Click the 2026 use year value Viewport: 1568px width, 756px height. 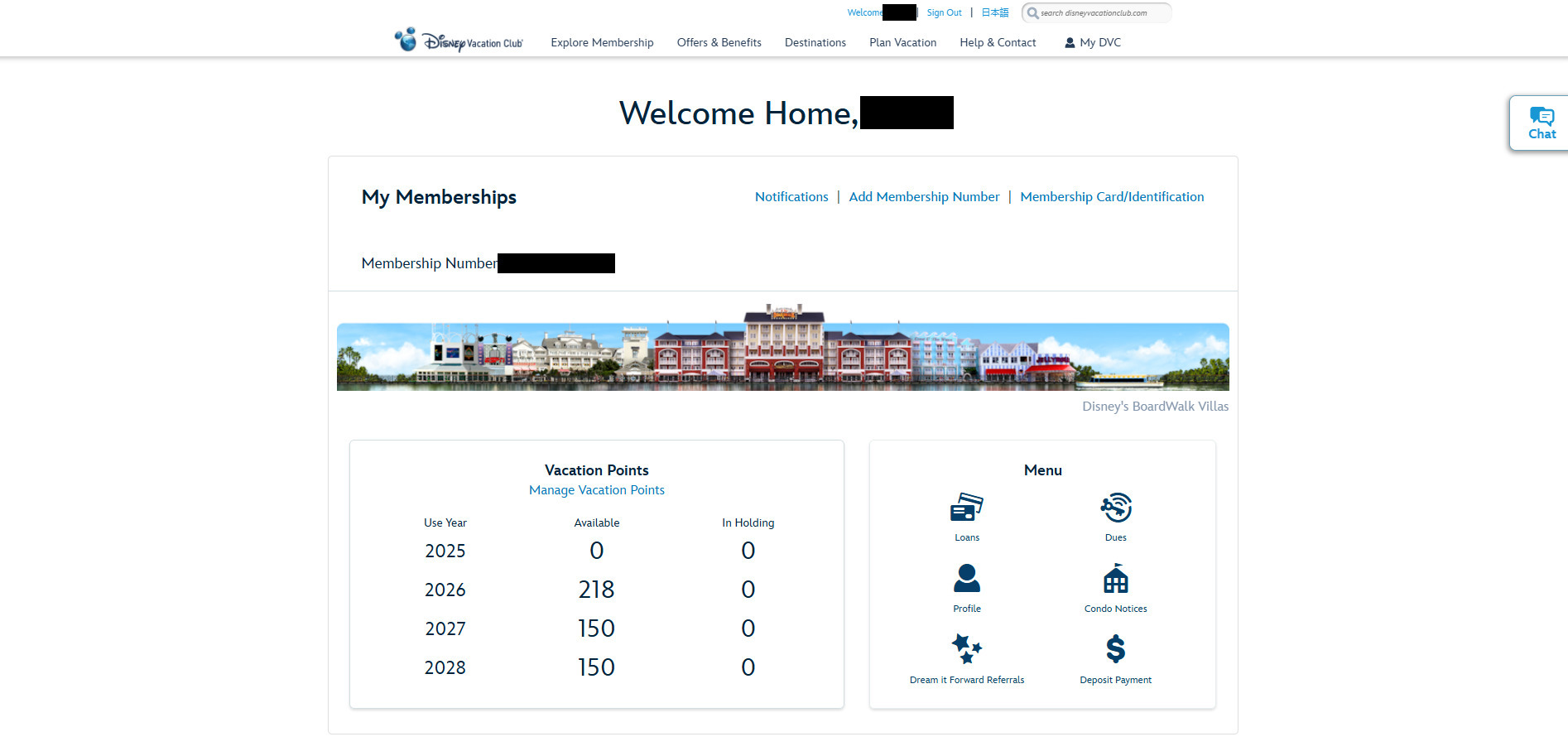click(445, 590)
